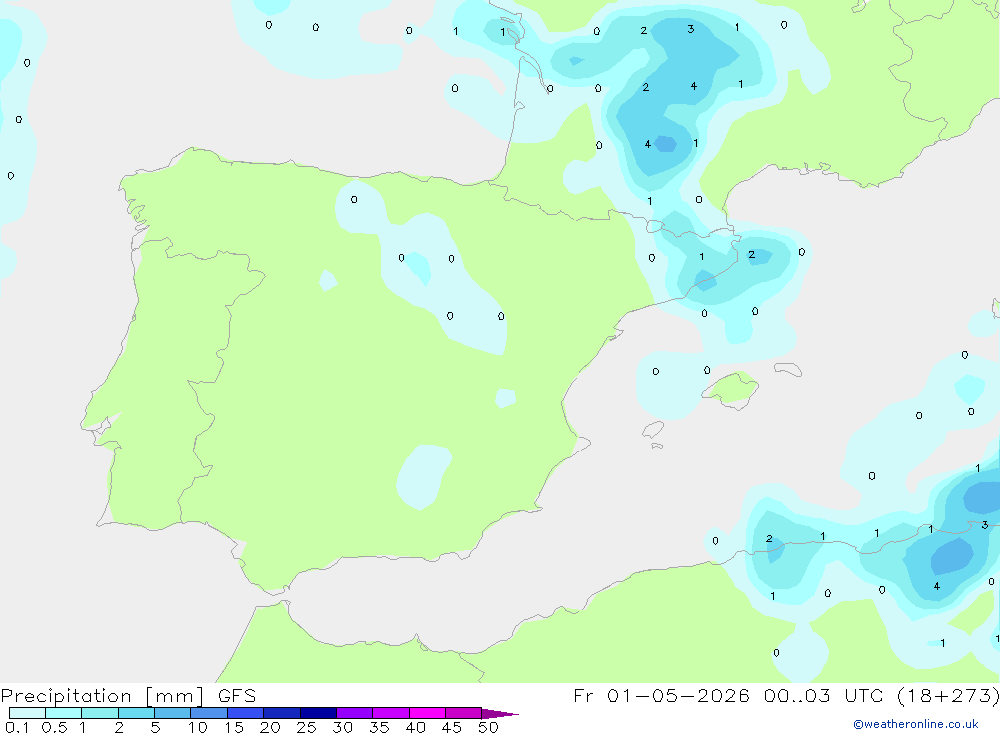
Task: Click the 20–25 mm legend color swatch
Action: coord(282,713)
